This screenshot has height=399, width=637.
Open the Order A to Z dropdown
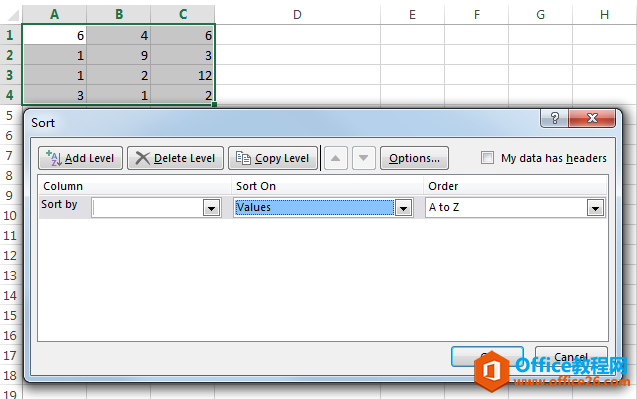[596, 208]
